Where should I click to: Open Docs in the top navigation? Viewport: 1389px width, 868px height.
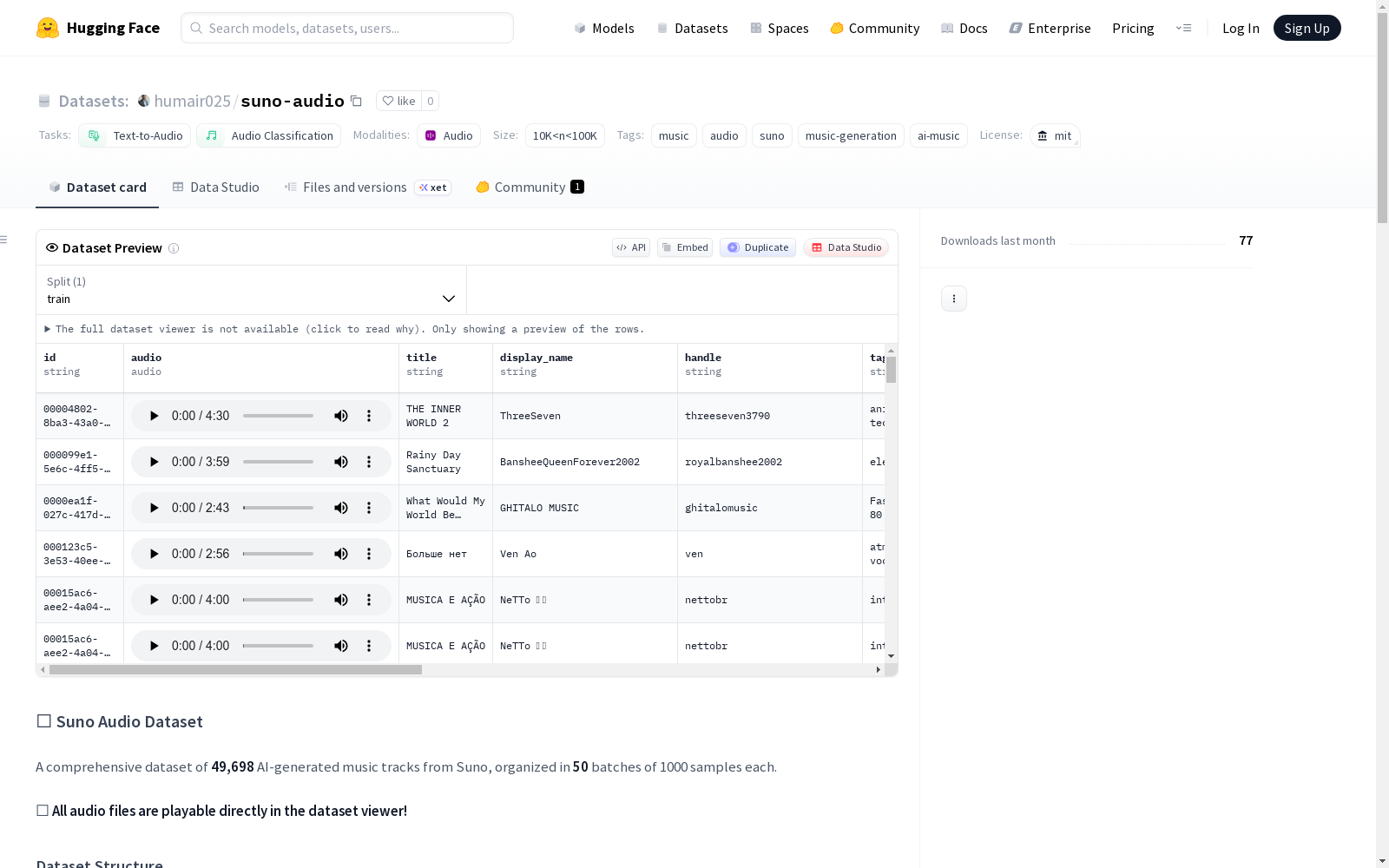point(964,28)
